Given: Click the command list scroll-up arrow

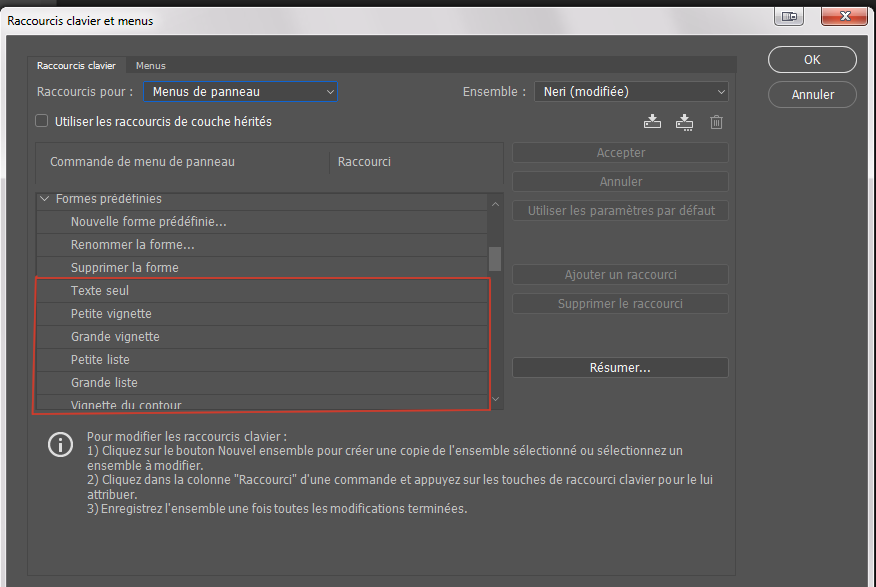Looking at the screenshot, I should (x=495, y=204).
